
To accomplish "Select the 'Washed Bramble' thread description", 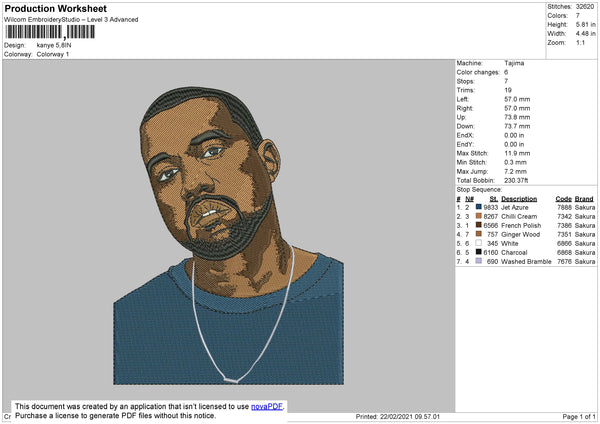I will tap(526, 262).
